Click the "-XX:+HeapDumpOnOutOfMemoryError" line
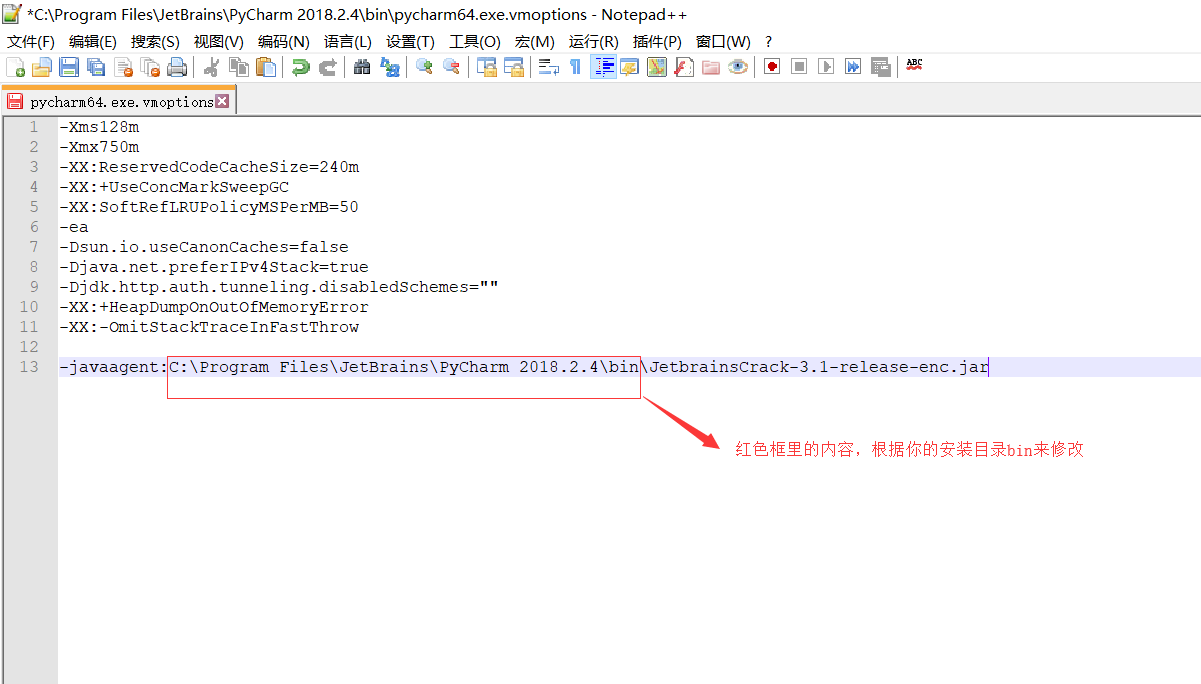This screenshot has width=1201, height=684. point(214,307)
